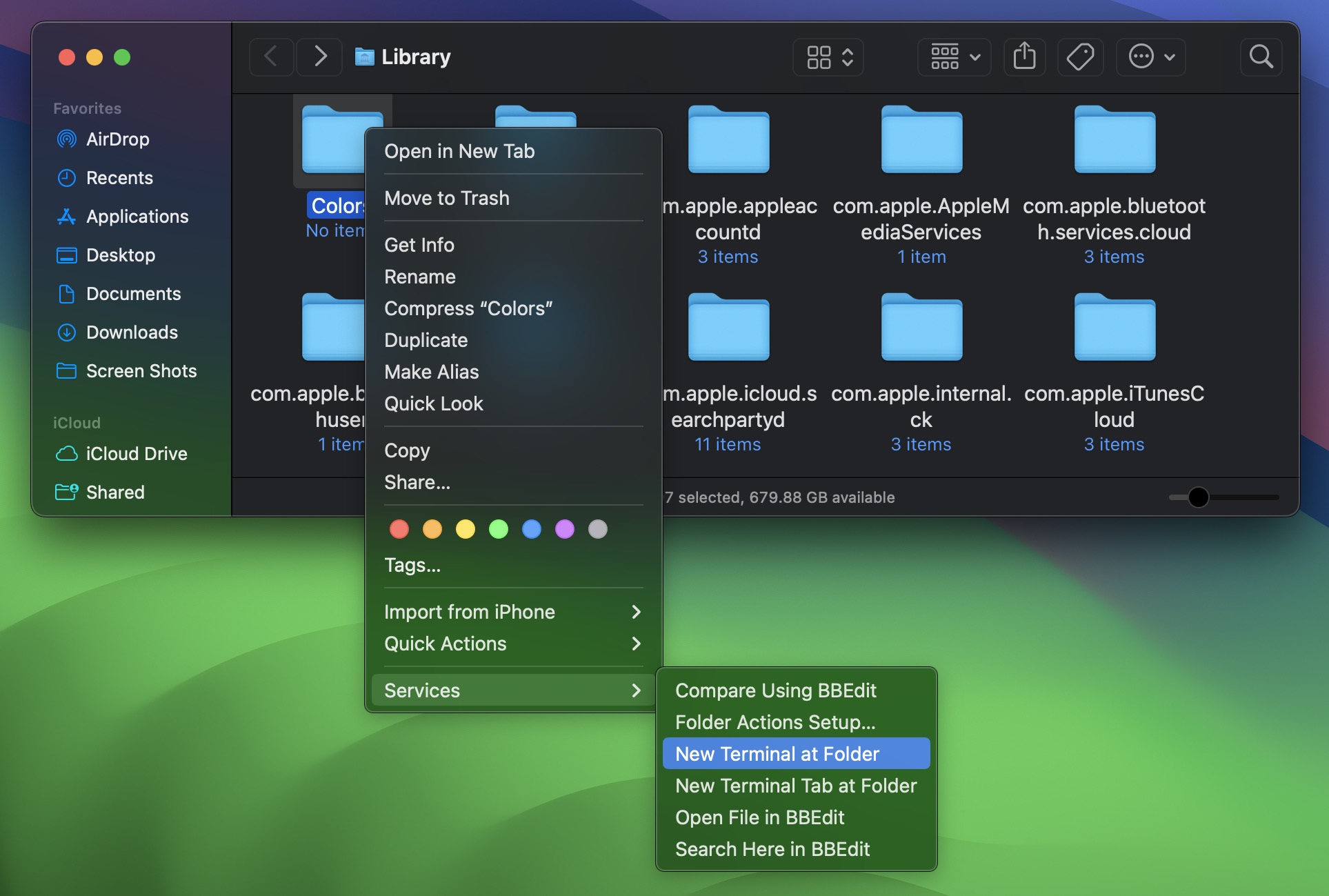Expand the Quick Actions submenu
1329x896 pixels.
[x=446, y=644]
